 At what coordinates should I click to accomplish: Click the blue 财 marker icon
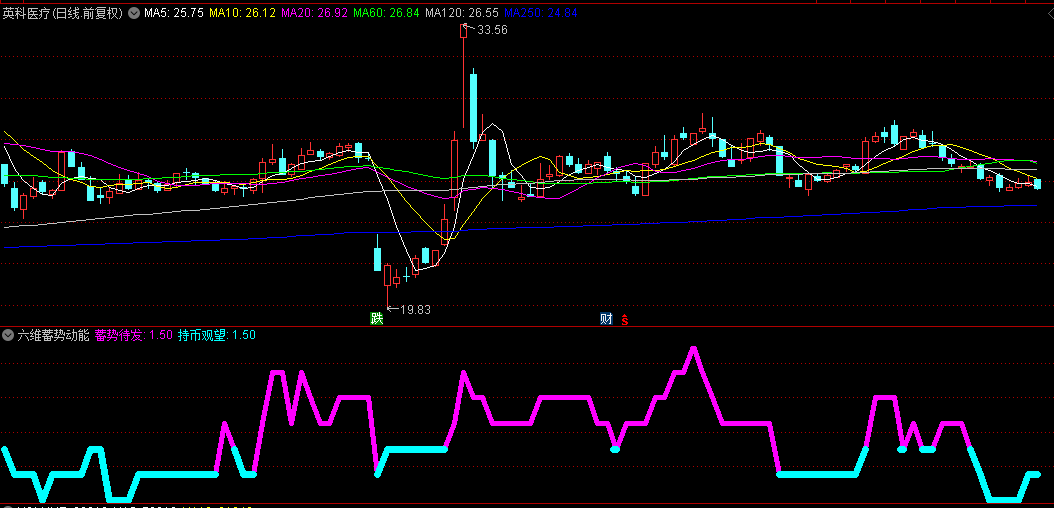pos(606,319)
